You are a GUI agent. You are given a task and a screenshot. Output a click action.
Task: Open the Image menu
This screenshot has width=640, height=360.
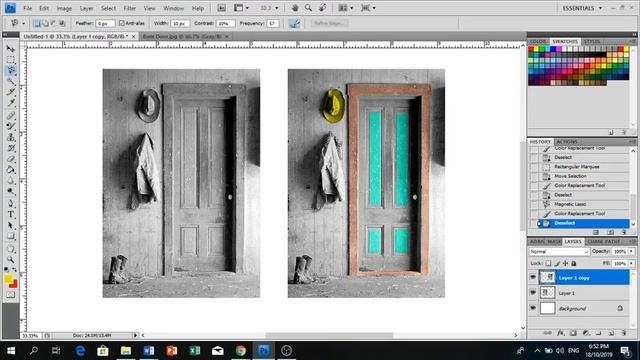64,8
